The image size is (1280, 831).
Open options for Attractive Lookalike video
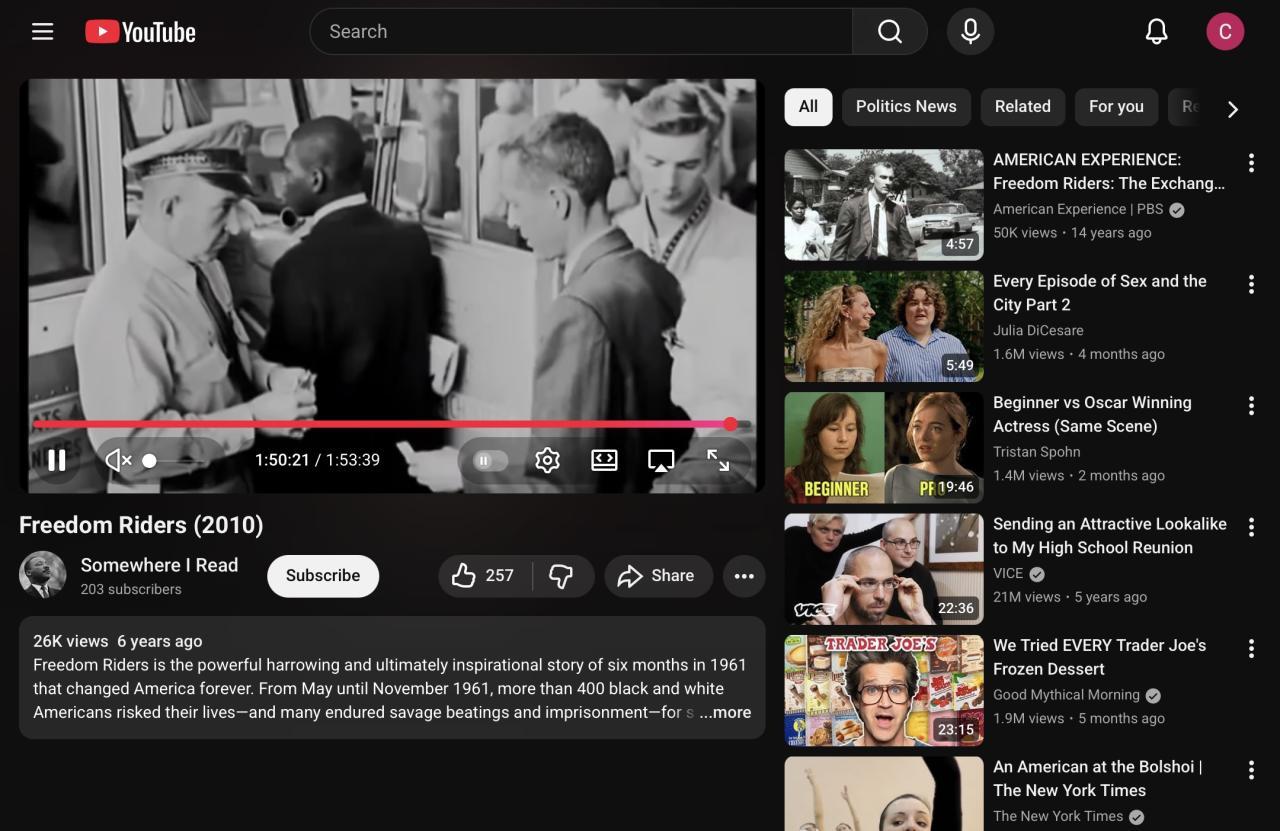click(x=1251, y=527)
